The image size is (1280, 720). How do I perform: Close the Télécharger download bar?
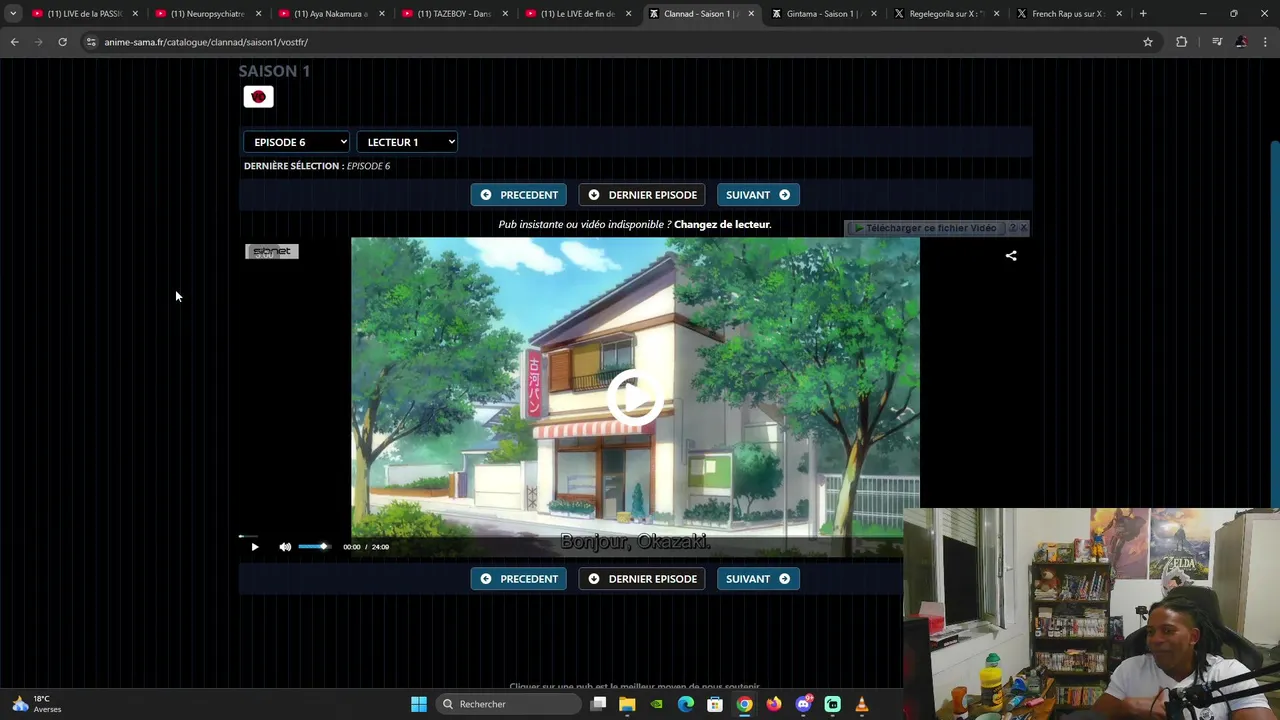tap(1023, 228)
